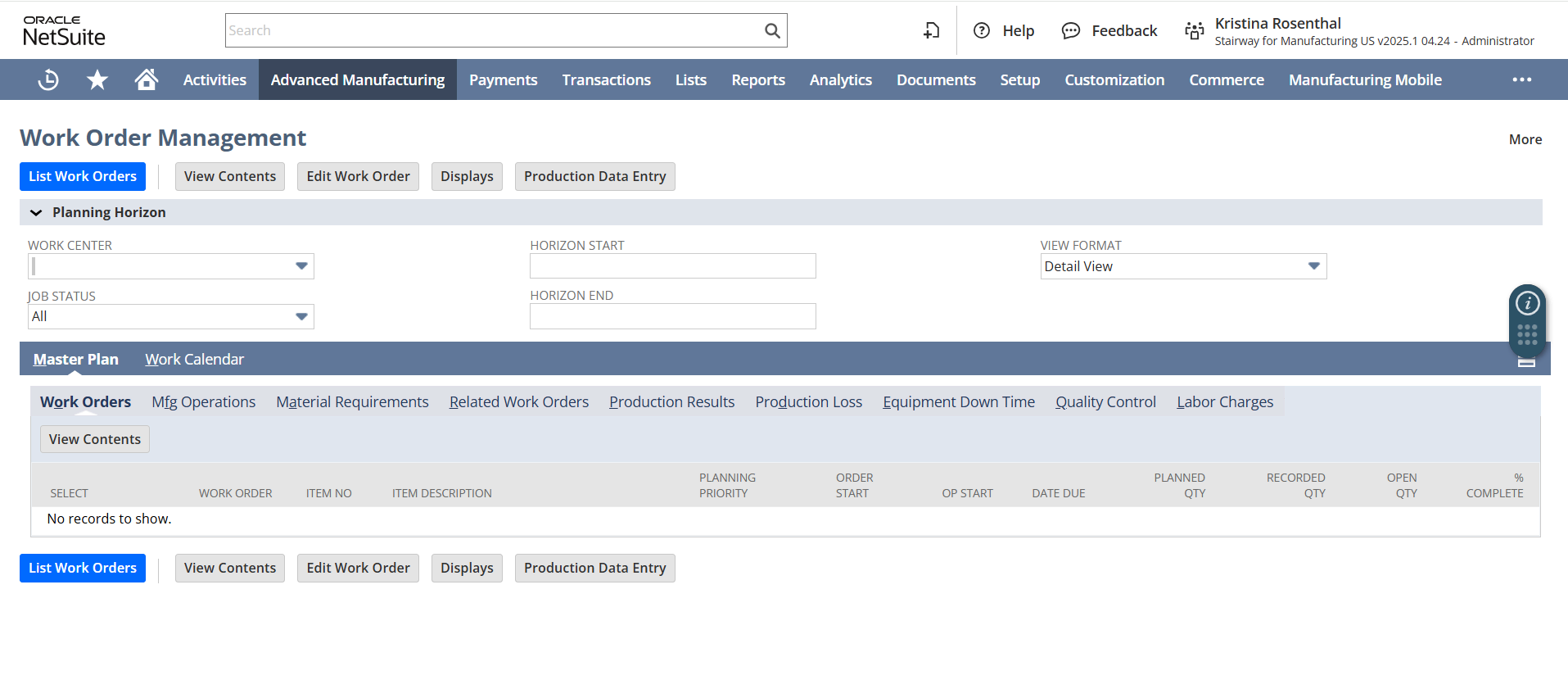Open the More link
The image size is (1568, 698).
click(1525, 139)
